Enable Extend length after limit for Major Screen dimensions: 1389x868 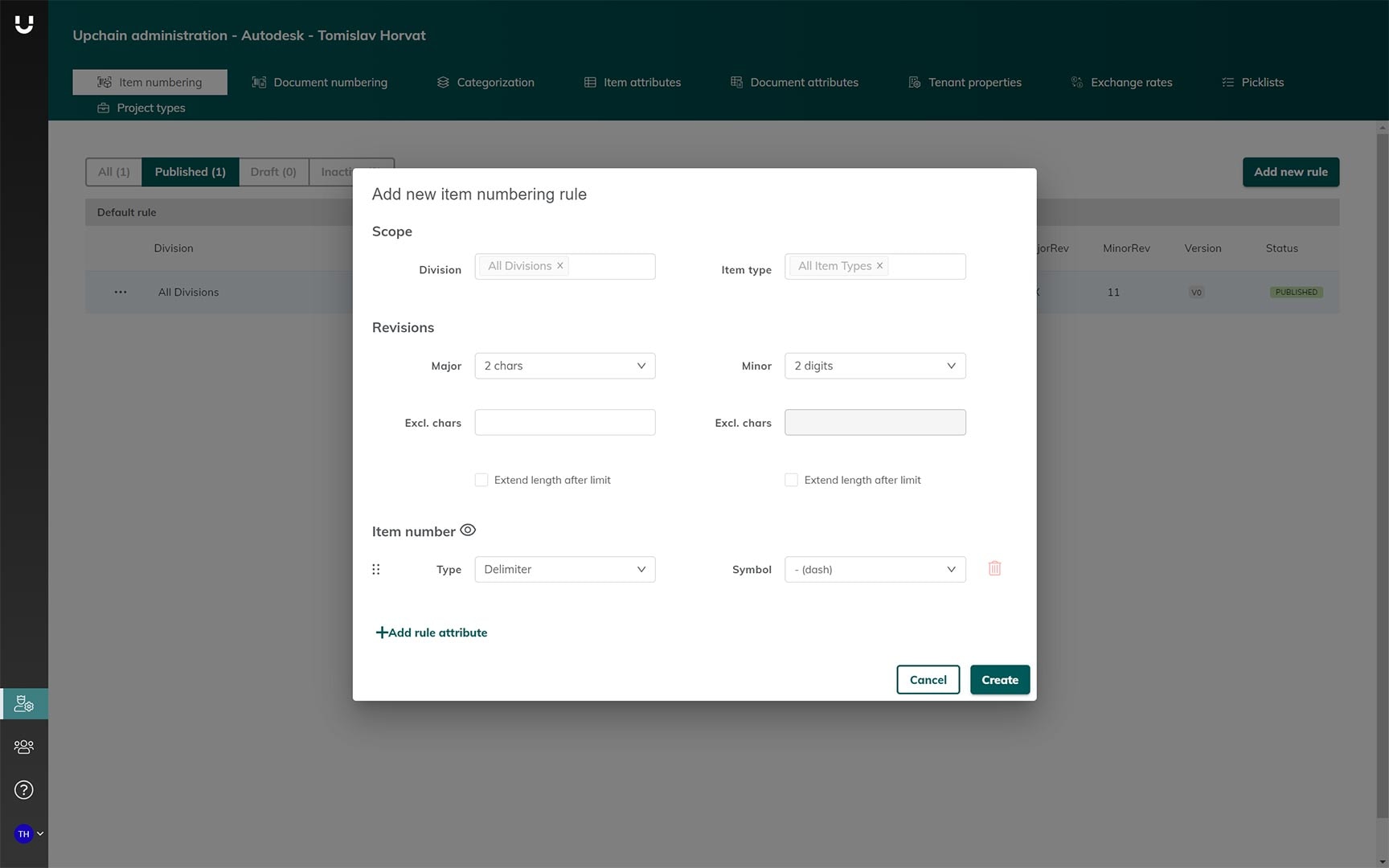click(481, 480)
